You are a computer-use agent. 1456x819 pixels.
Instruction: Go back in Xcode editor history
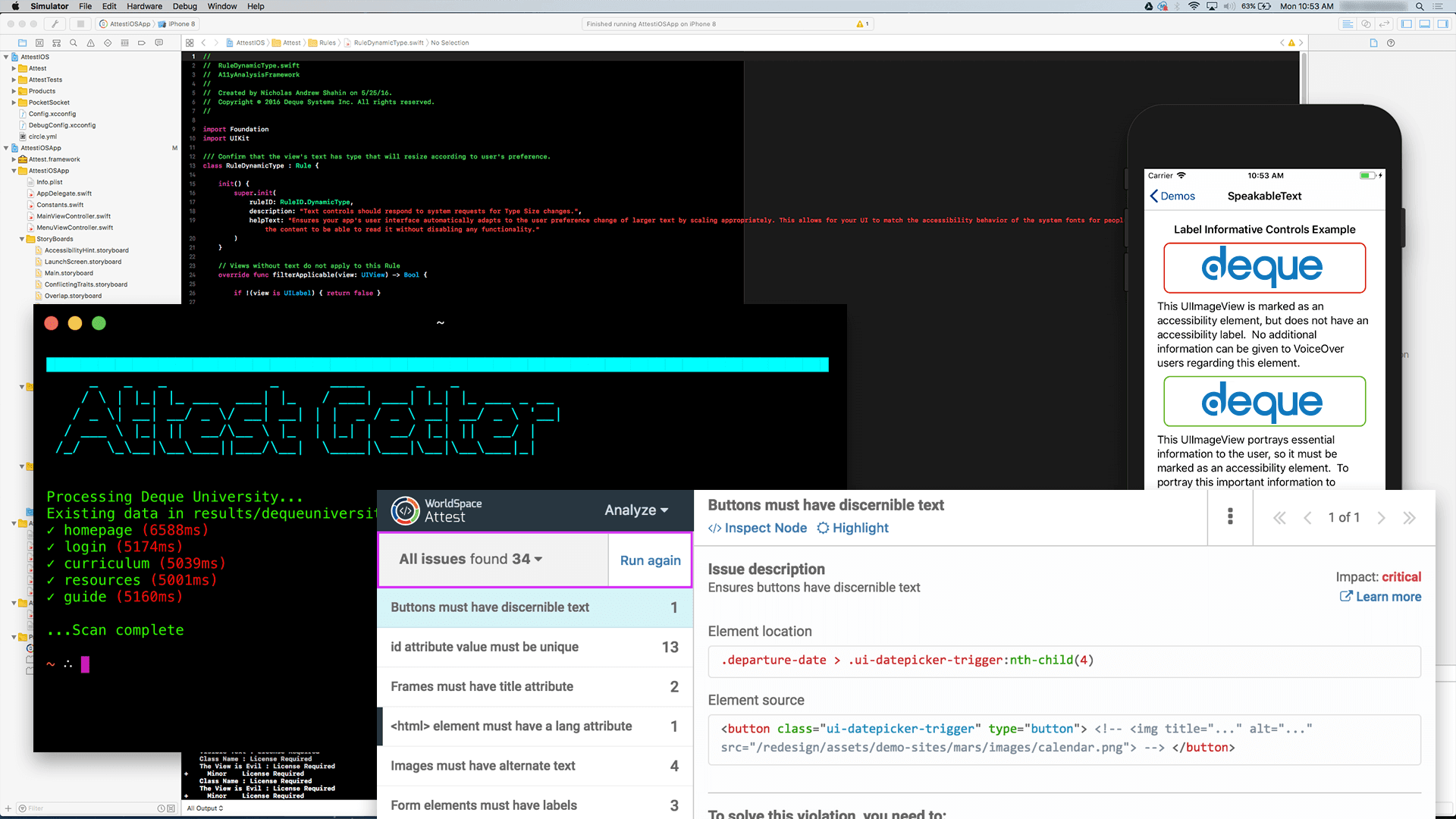203,43
